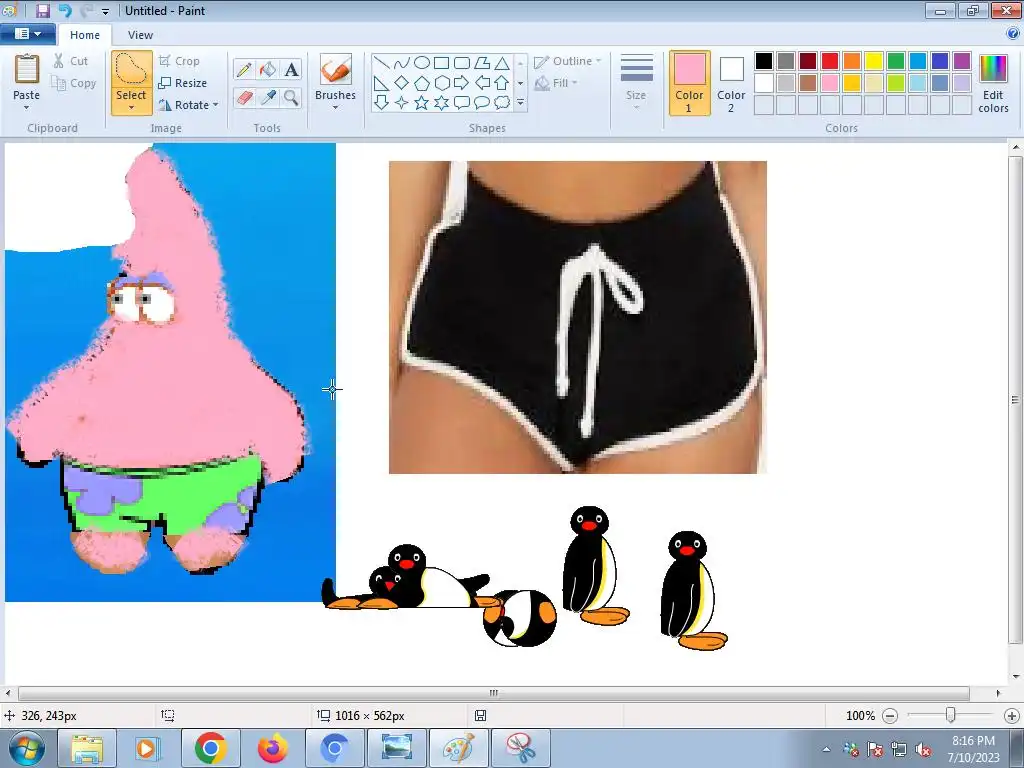Choose the Curve shape
1024x768 pixels.
pos(402,63)
